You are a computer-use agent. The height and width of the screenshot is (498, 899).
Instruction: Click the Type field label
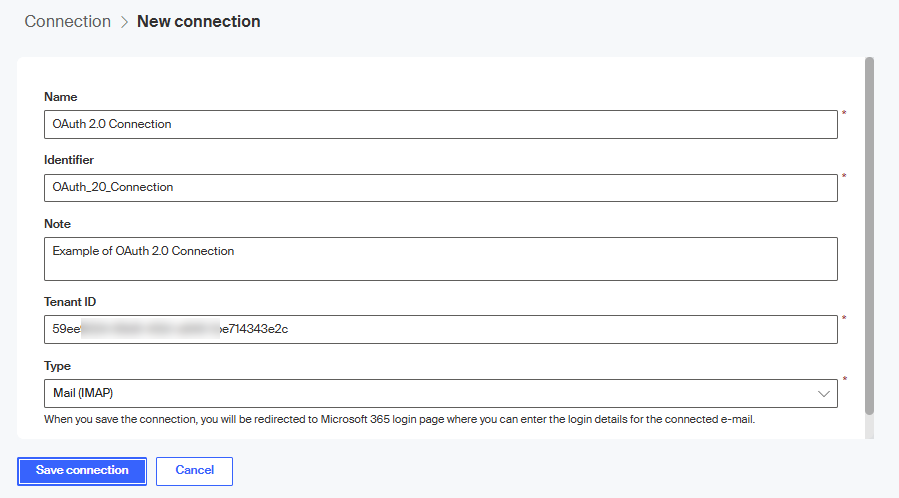[58, 366]
